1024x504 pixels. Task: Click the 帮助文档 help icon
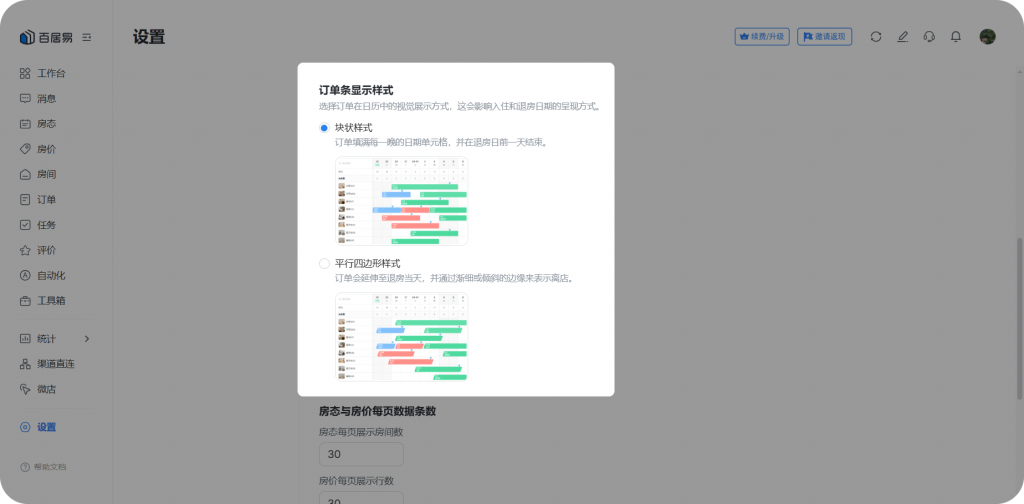(26, 467)
